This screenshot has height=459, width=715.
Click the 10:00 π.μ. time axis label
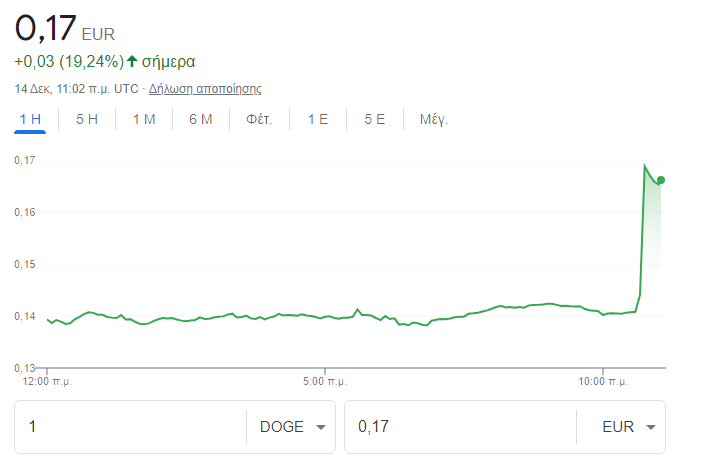click(600, 381)
